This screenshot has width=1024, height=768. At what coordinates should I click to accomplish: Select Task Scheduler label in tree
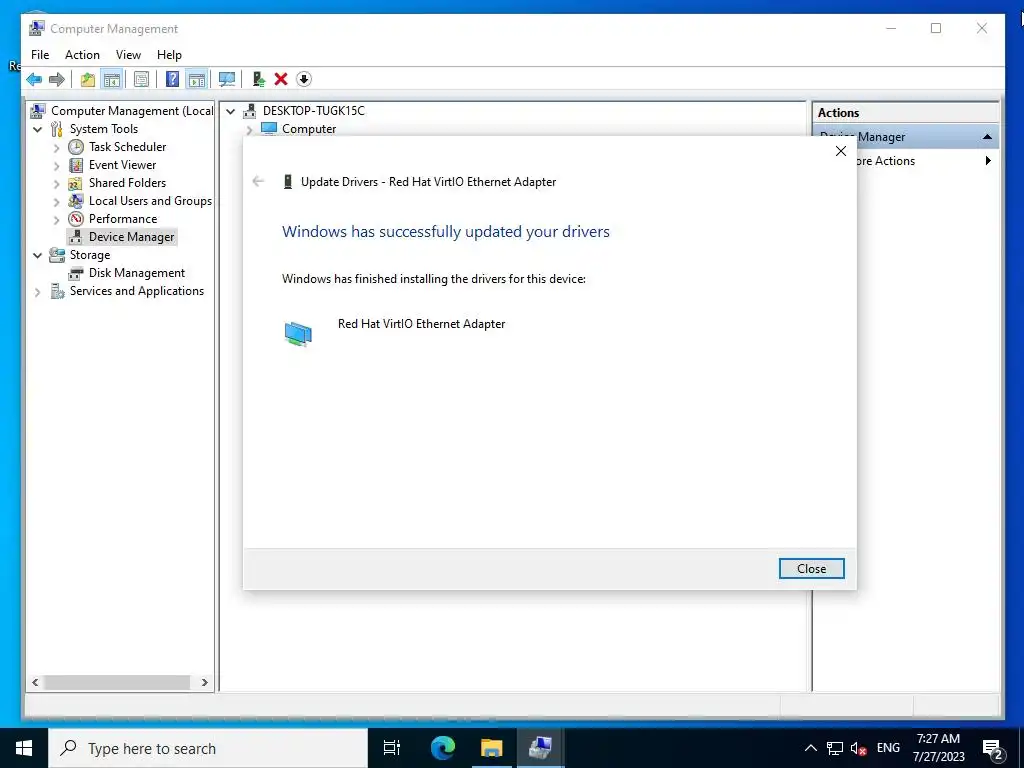point(127,147)
